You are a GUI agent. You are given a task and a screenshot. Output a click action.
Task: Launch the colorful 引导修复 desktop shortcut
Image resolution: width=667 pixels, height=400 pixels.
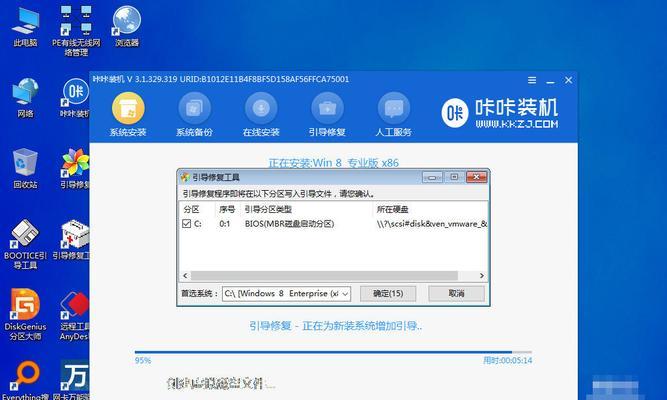[x=75, y=169]
